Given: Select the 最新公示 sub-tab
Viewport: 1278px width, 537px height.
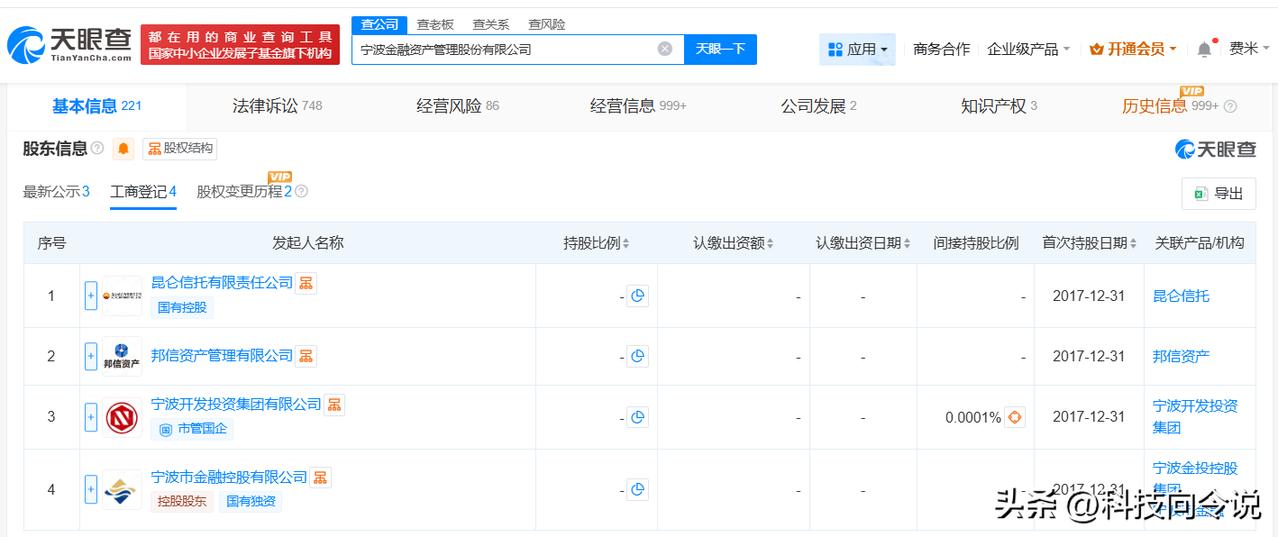Looking at the screenshot, I should coord(56,191).
